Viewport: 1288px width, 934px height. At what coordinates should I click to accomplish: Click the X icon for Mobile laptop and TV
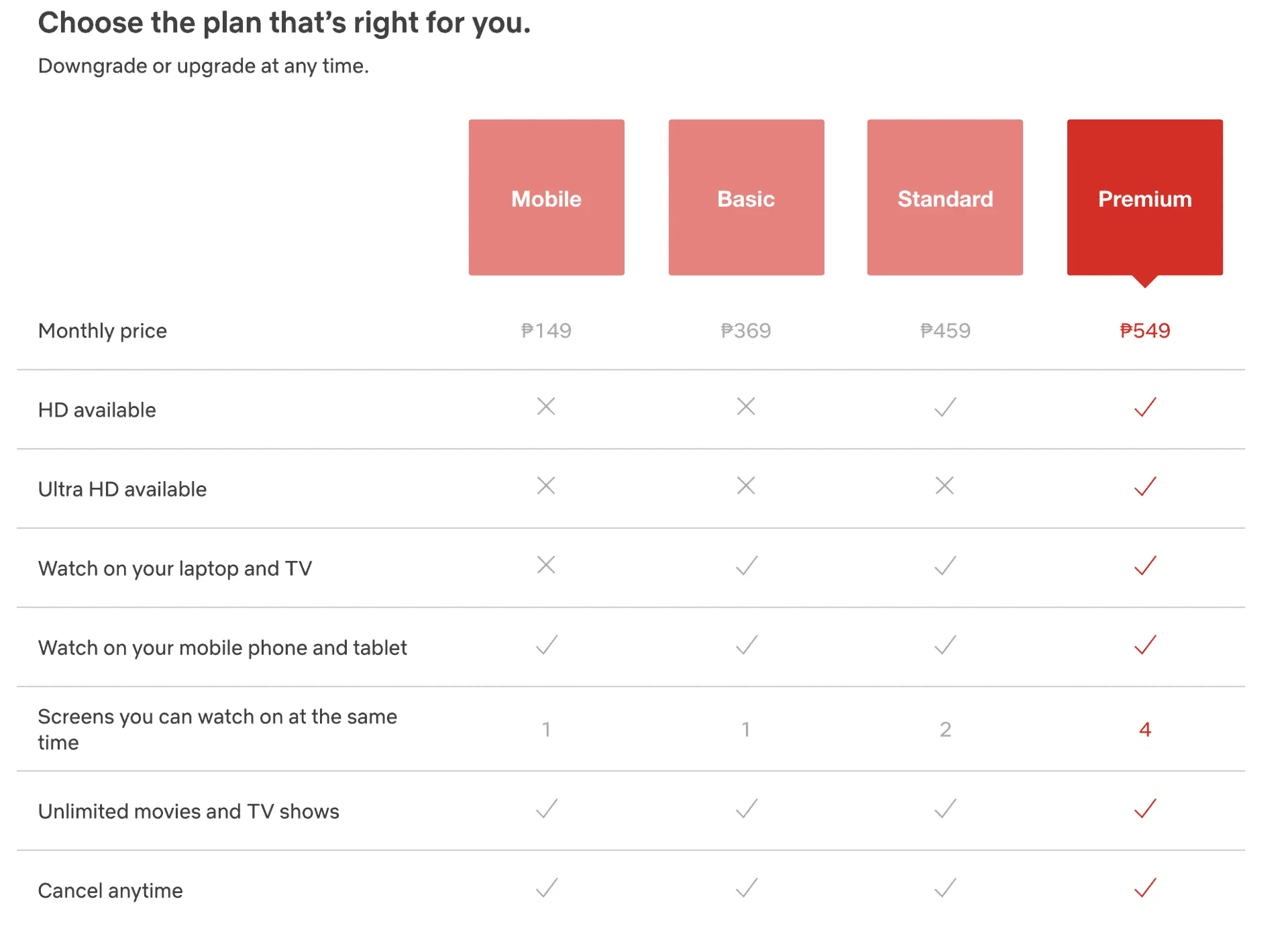(x=546, y=565)
